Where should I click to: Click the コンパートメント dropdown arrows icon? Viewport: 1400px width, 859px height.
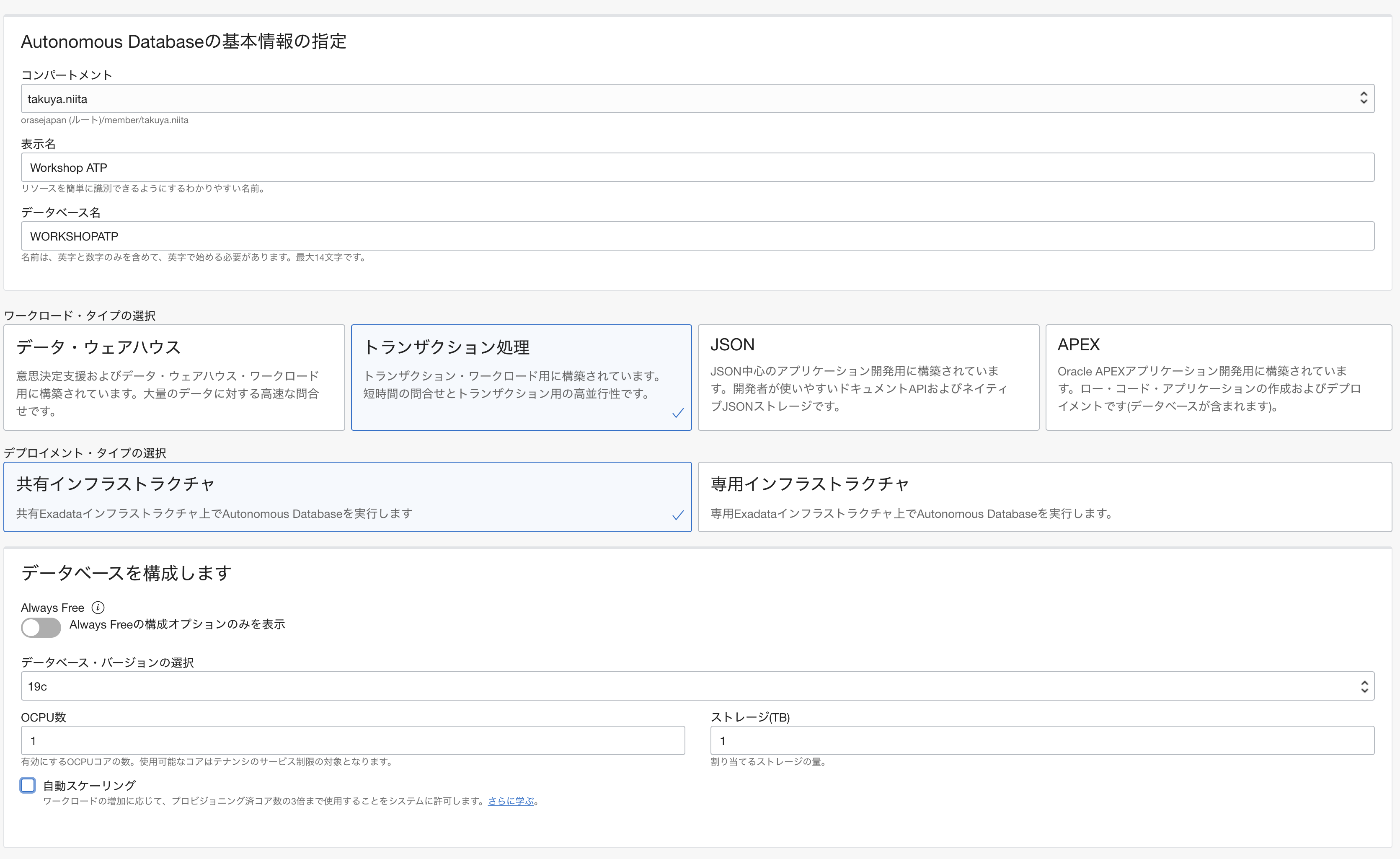coord(1363,98)
